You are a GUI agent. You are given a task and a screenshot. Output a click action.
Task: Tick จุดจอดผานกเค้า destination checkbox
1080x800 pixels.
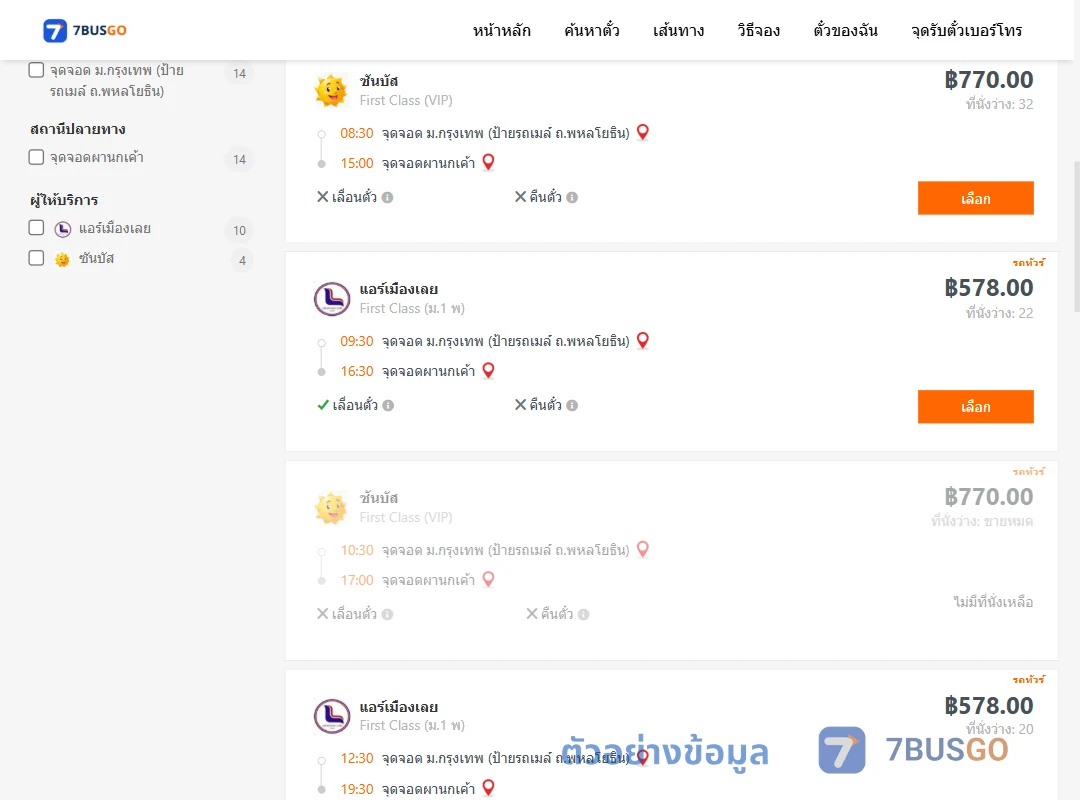(37, 157)
